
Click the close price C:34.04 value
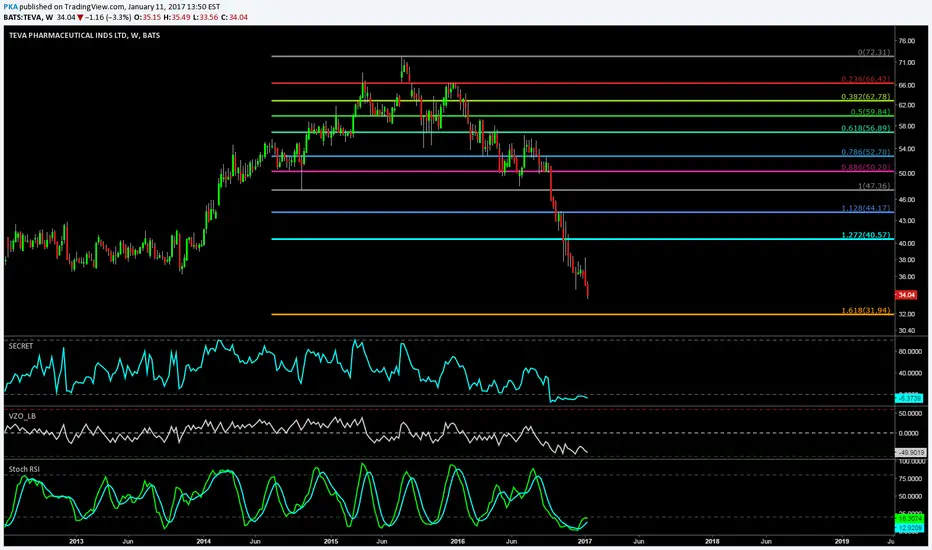[234, 17]
